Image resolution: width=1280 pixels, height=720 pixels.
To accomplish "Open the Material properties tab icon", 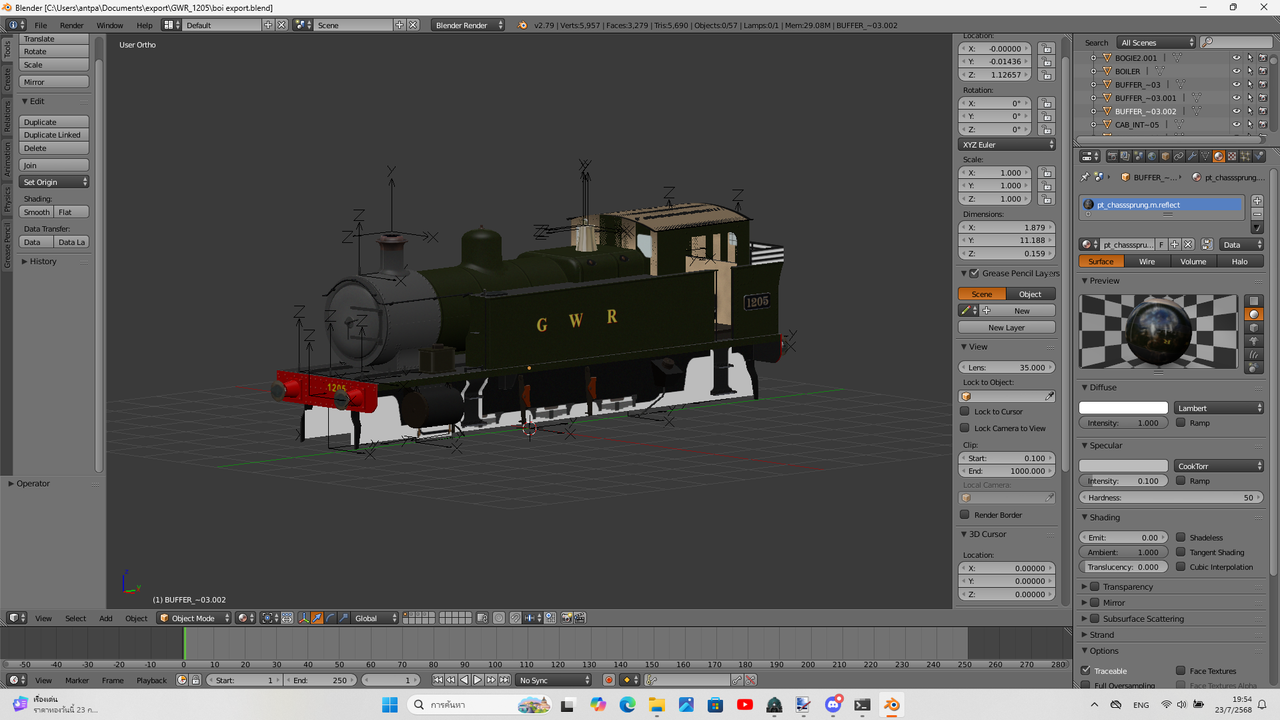I will coord(1218,156).
